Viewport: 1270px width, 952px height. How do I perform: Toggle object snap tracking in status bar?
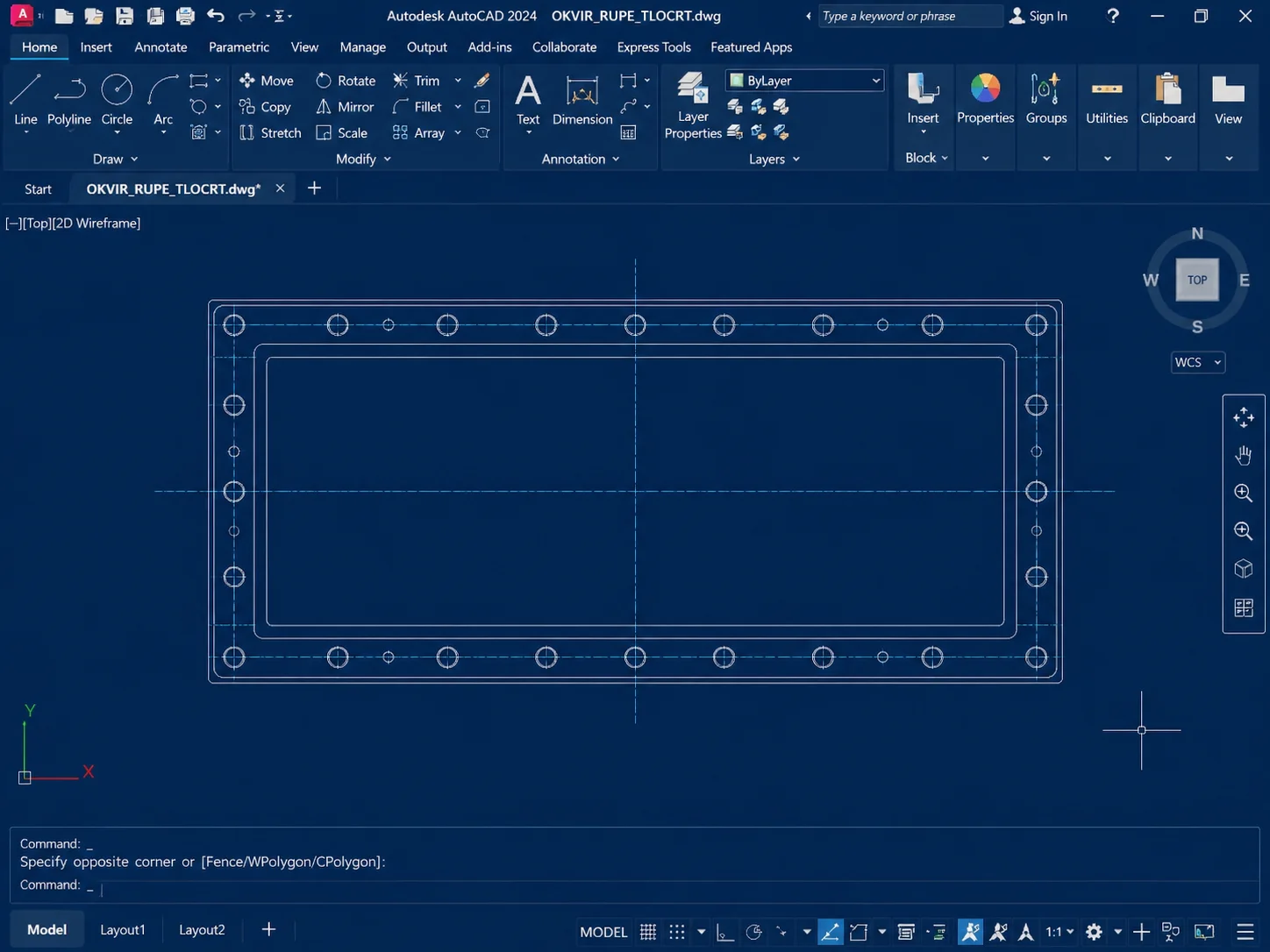(x=830, y=931)
